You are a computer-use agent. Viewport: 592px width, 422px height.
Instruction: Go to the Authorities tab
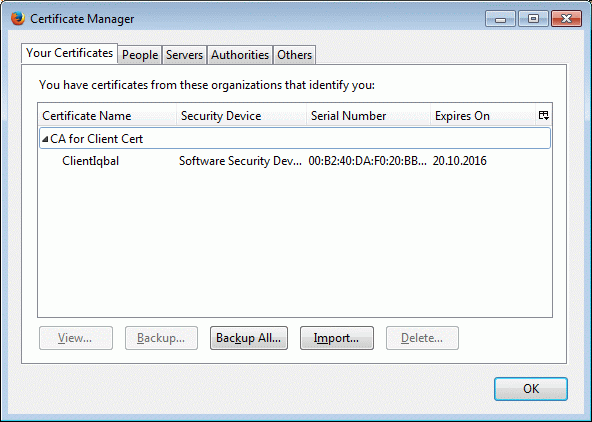point(240,55)
